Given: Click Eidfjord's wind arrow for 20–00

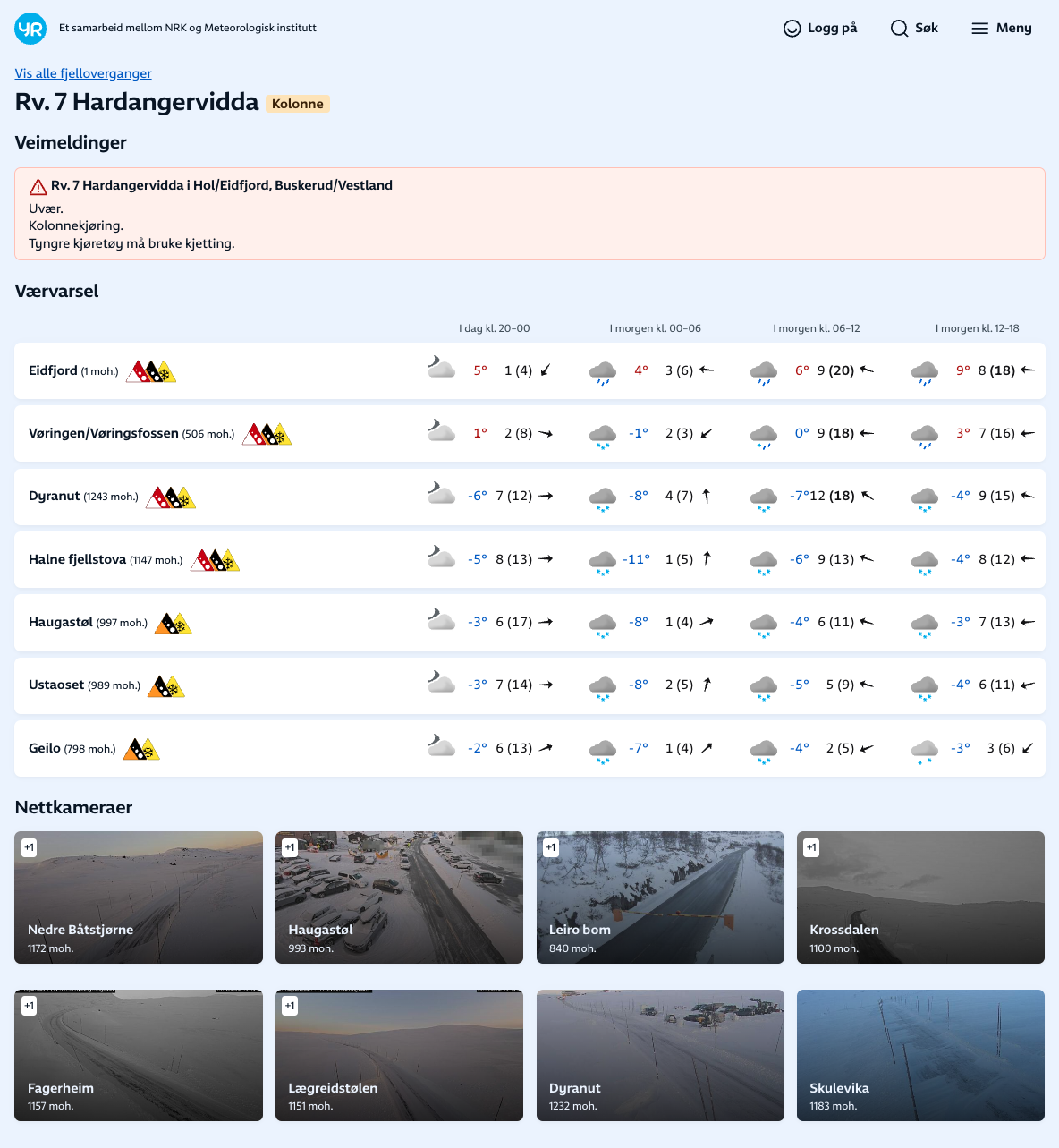Looking at the screenshot, I should click(x=546, y=370).
